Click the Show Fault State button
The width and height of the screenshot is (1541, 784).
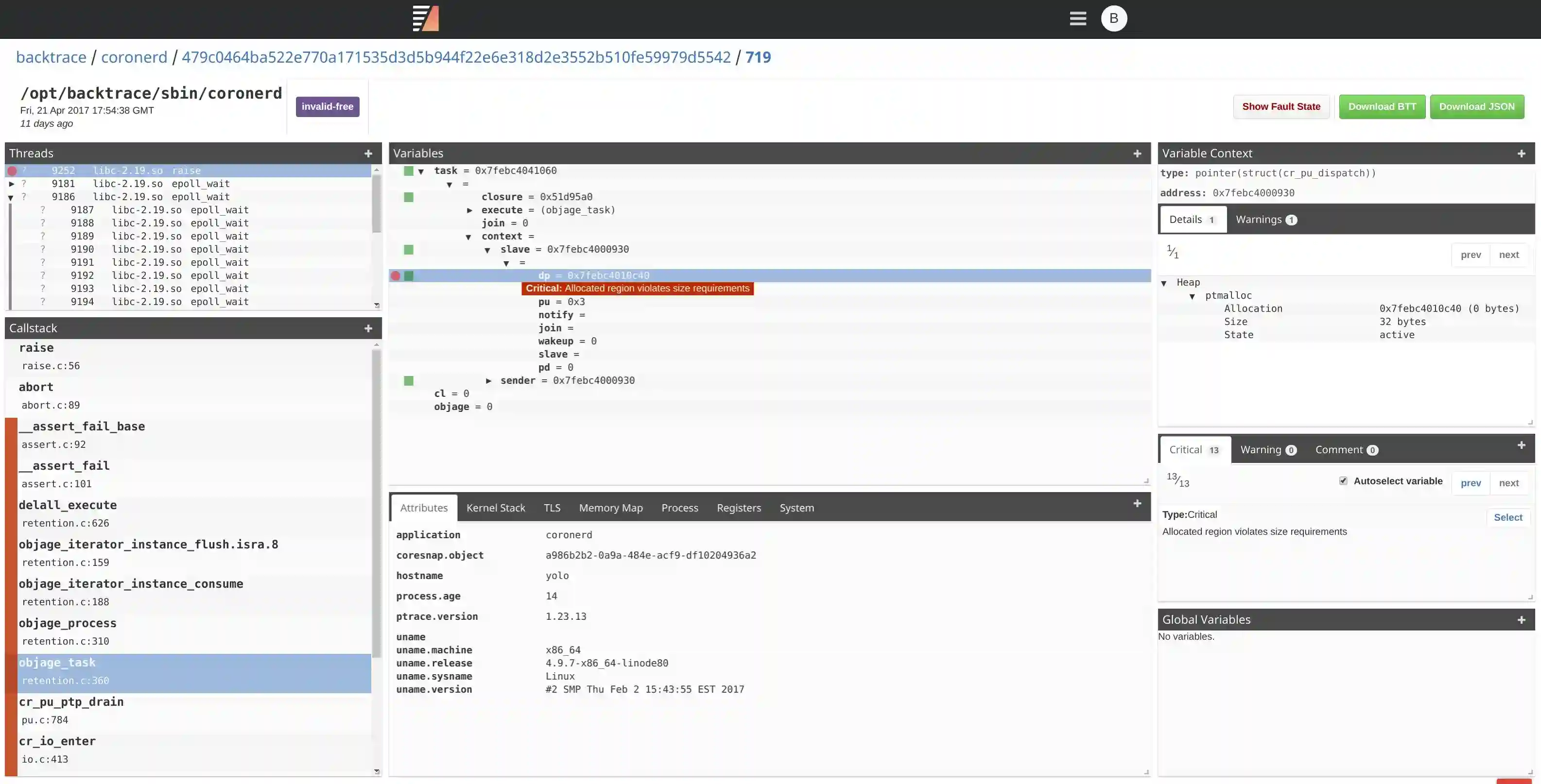point(1281,106)
